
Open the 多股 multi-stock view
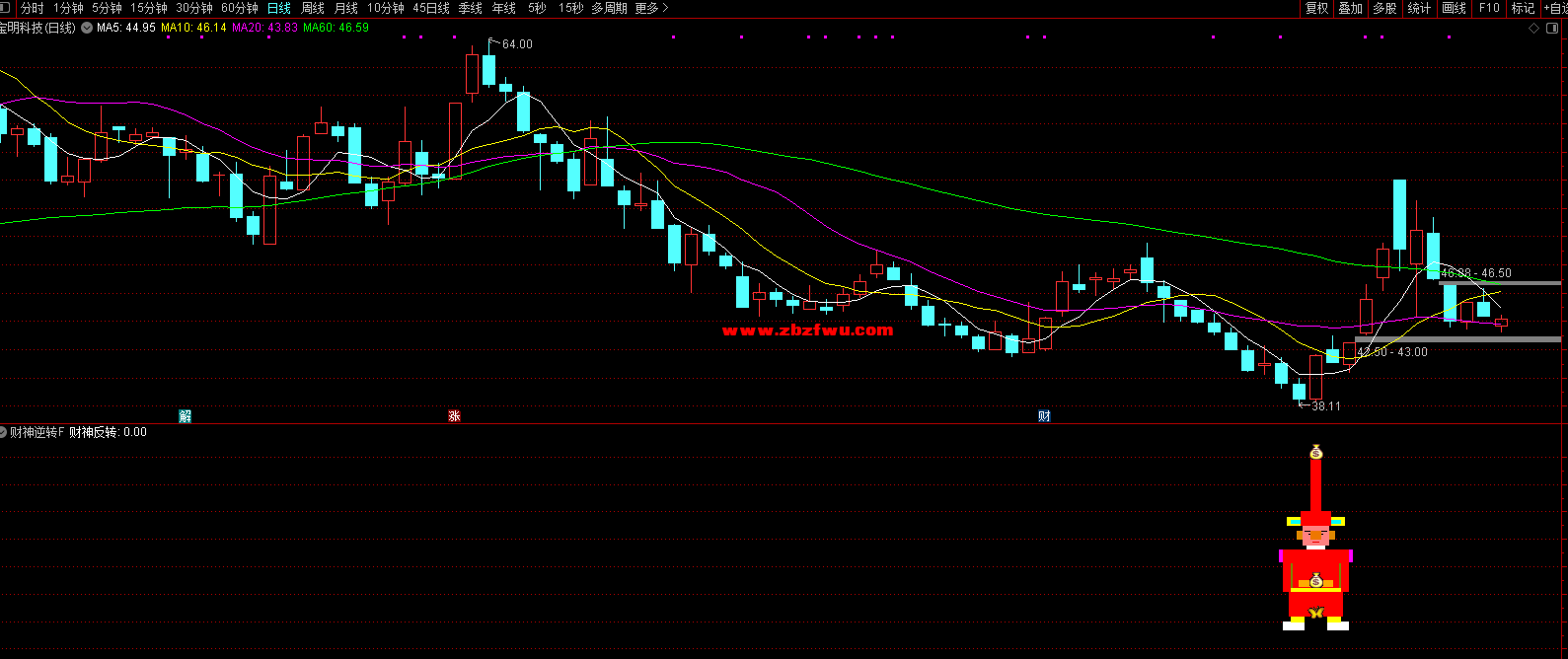pyautogui.click(x=1384, y=8)
